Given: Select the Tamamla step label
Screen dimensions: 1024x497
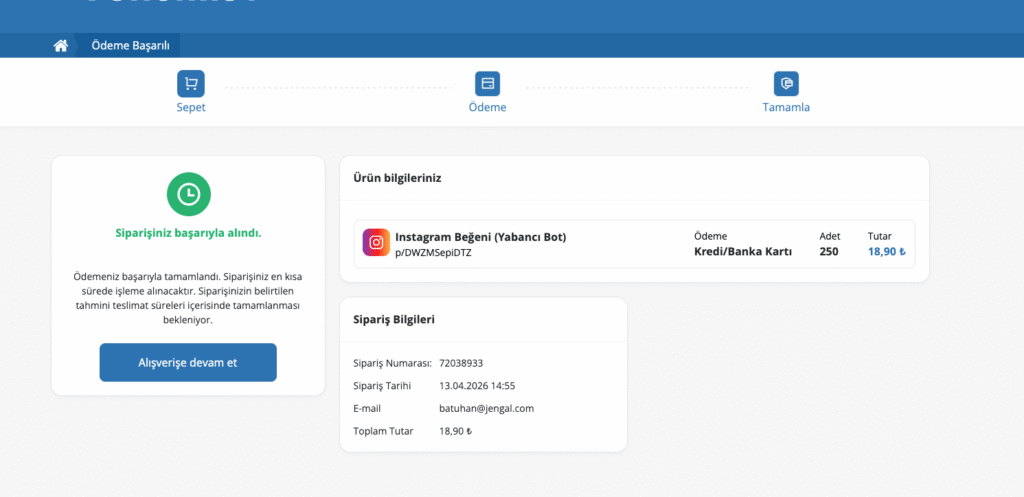Looking at the screenshot, I should pos(786,107).
